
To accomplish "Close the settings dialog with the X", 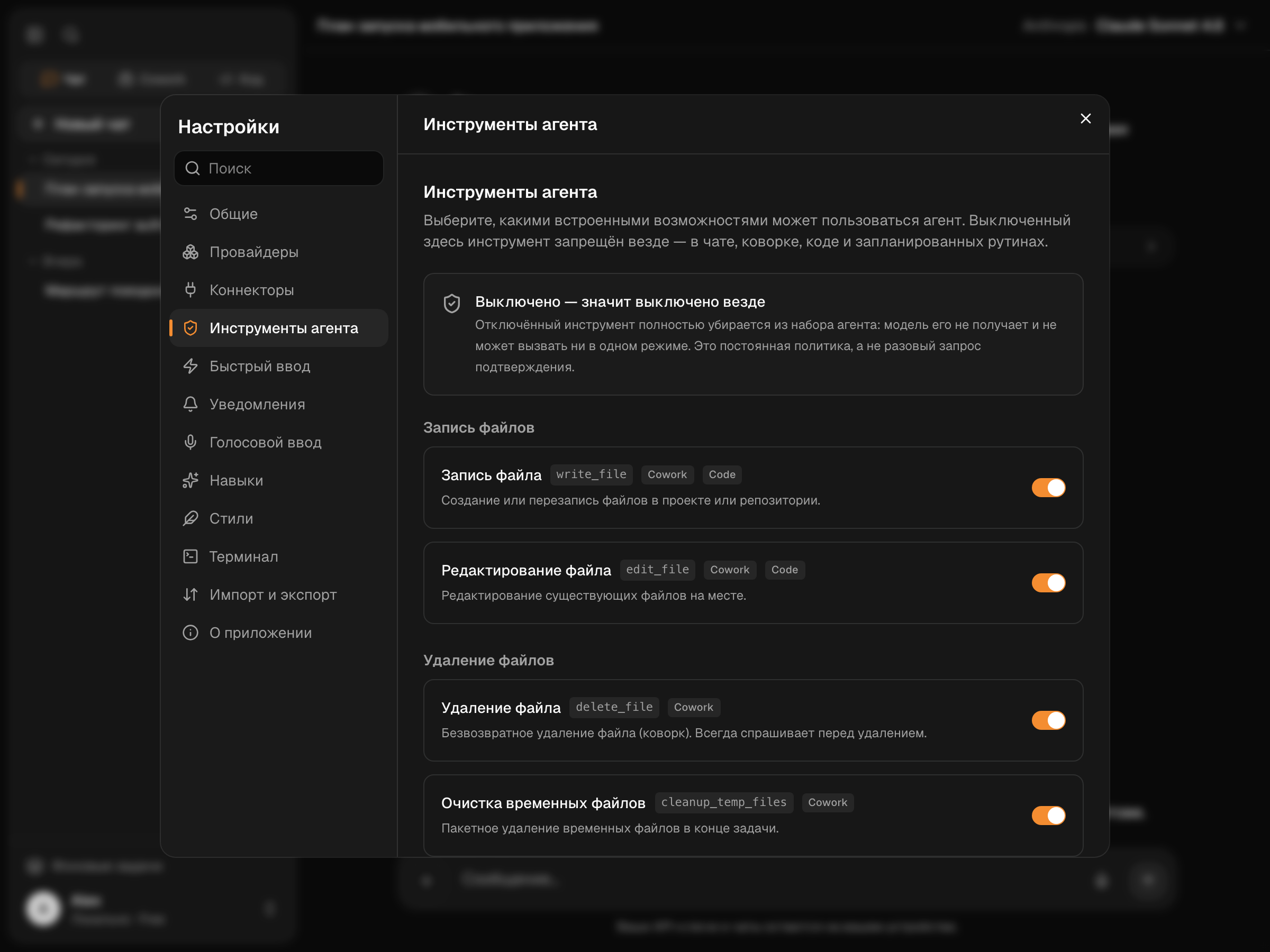I will click(x=1085, y=119).
